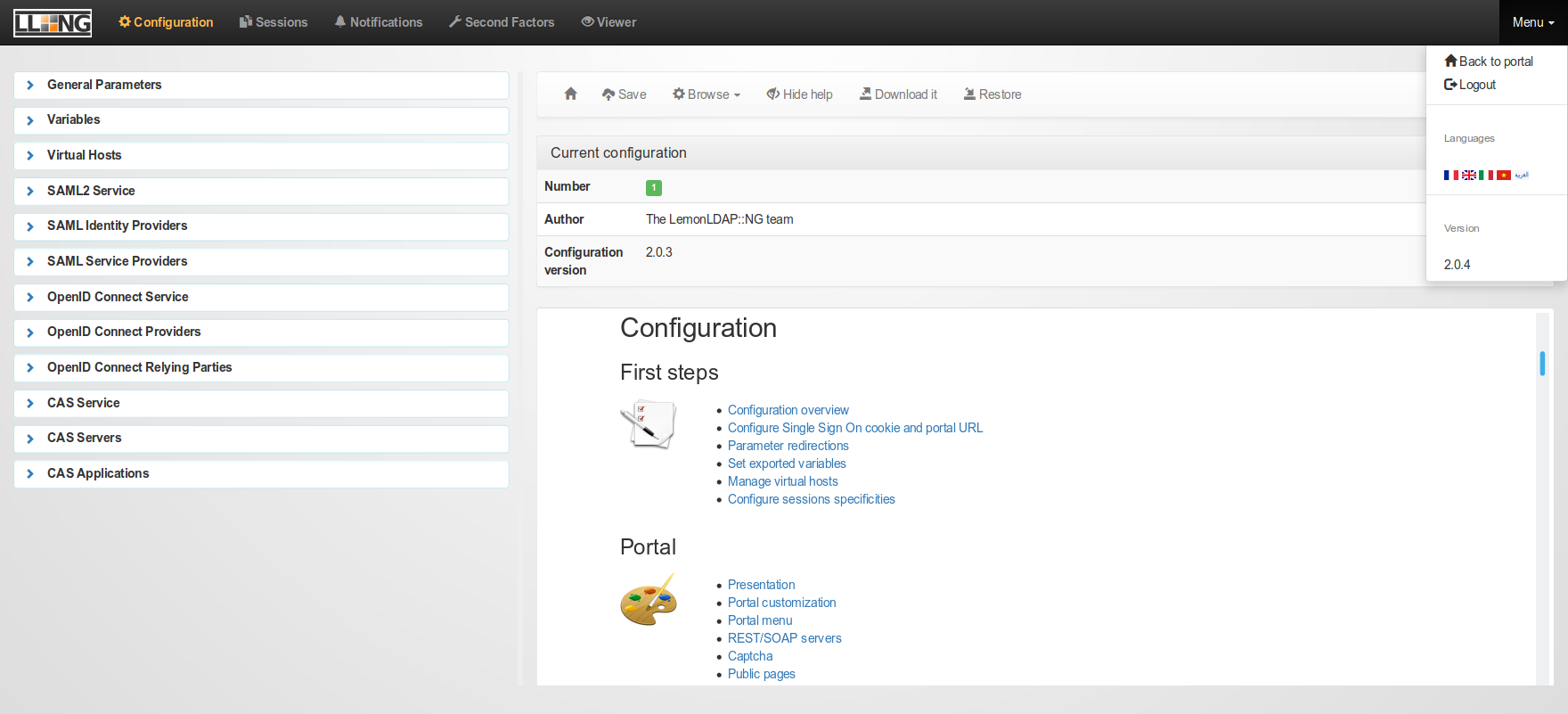Open the Viewer tab
The height and width of the screenshot is (714, 1568).
coord(608,22)
